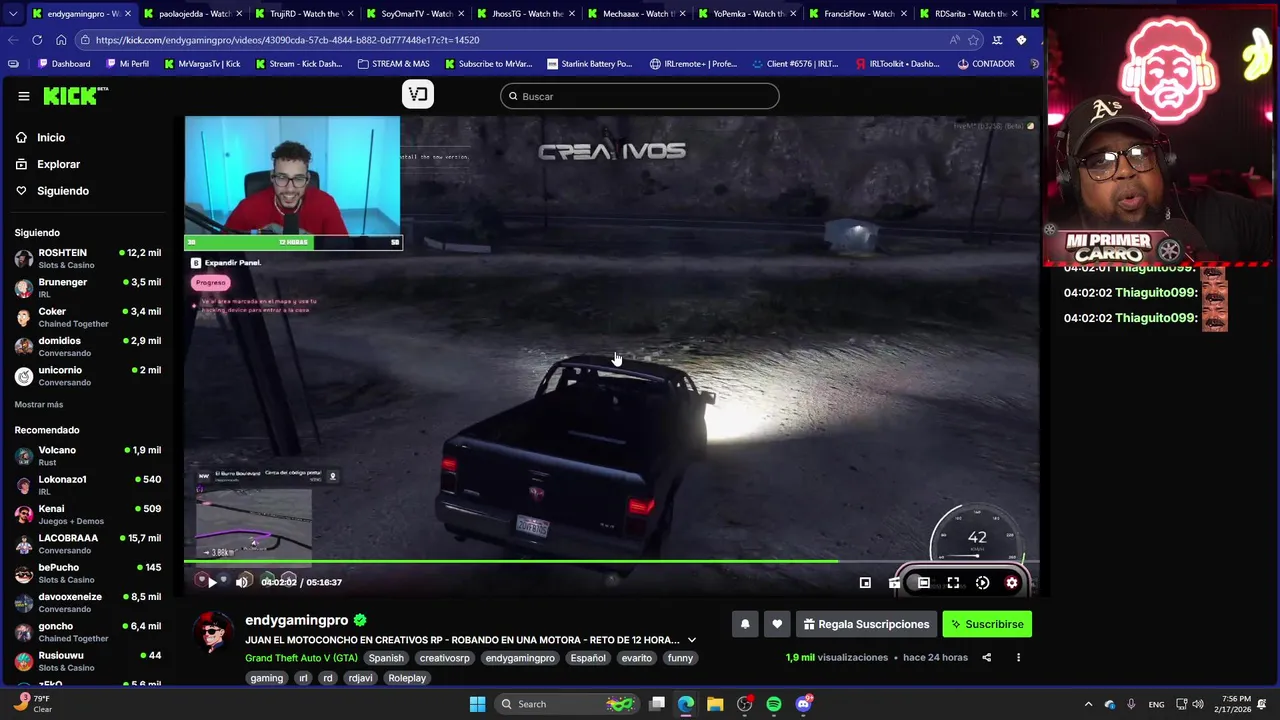
Task: Reload the page with the refresh button
Action: (37, 40)
